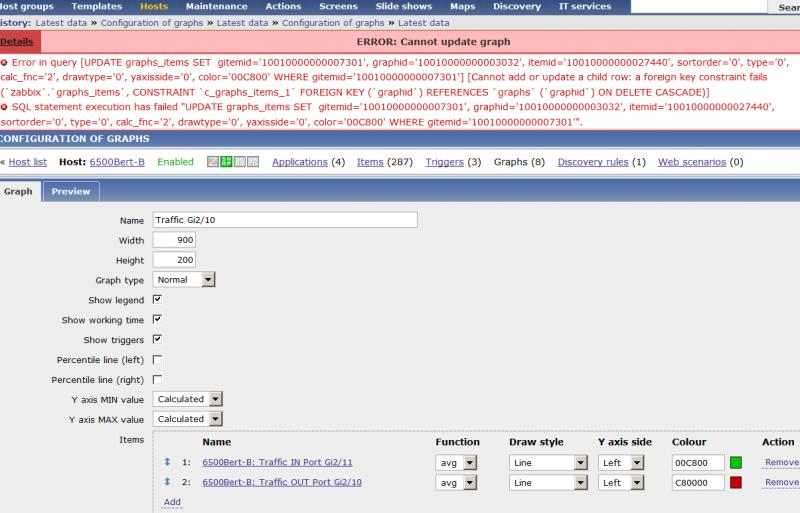Click first Configuration of graphs history link
This screenshot has width=800, height=513.
click(x=152, y=23)
